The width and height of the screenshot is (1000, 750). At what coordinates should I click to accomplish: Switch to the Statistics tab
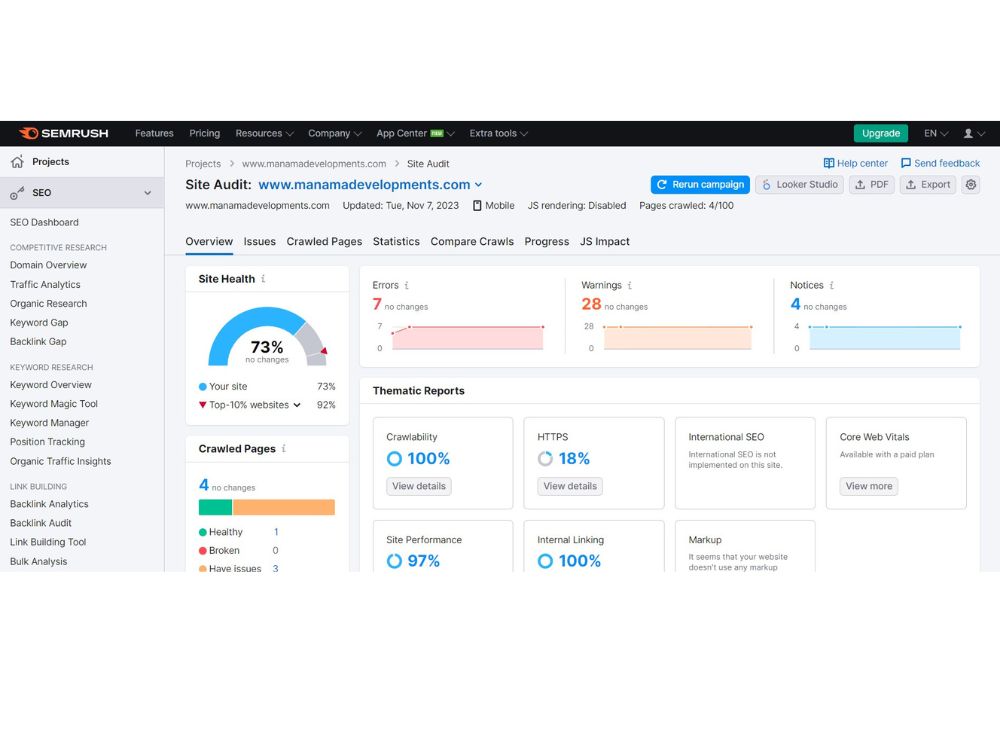(x=396, y=242)
